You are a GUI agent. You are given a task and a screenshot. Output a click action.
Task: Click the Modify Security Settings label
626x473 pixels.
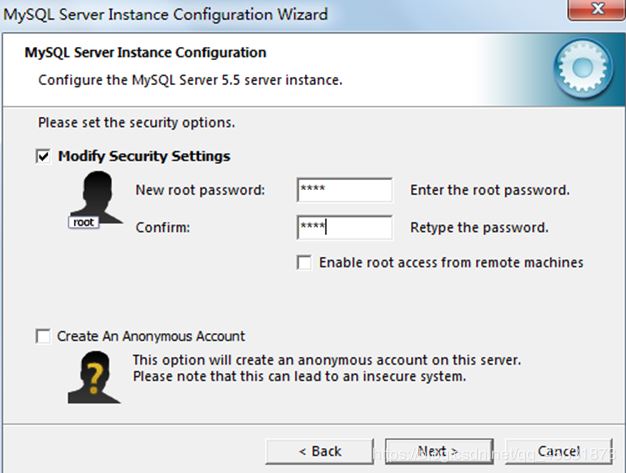coord(144,157)
